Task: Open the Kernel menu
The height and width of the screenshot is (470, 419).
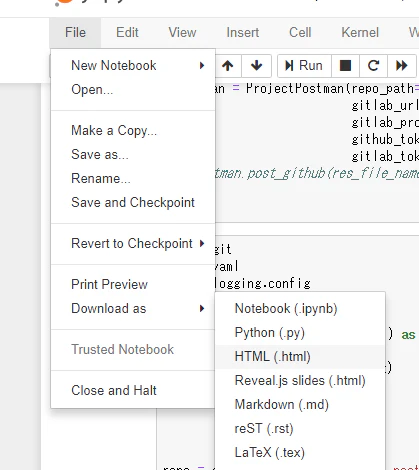Action: [x=360, y=33]
